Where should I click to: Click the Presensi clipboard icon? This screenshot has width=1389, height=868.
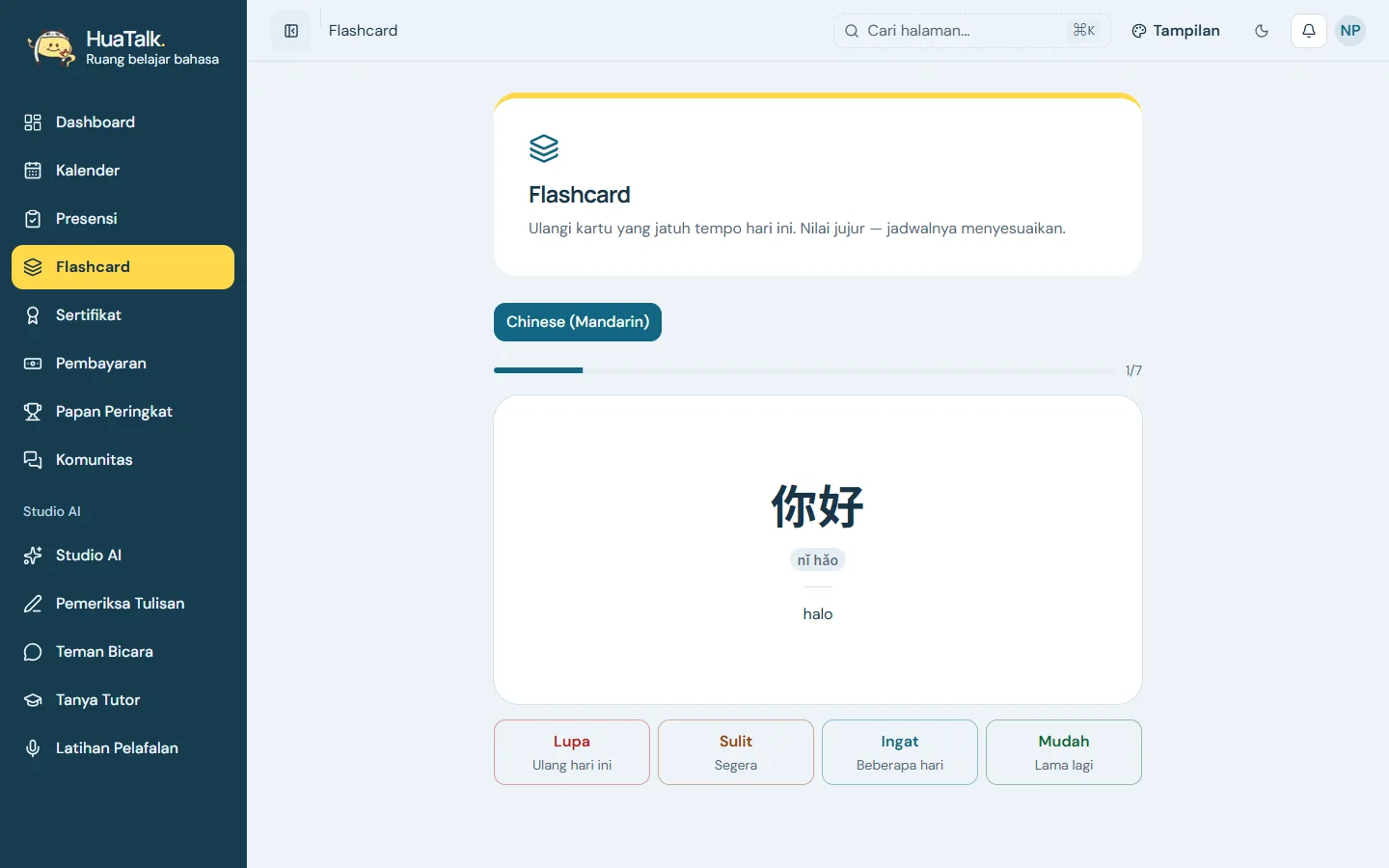pyautogui.click(x=33, y=219)
